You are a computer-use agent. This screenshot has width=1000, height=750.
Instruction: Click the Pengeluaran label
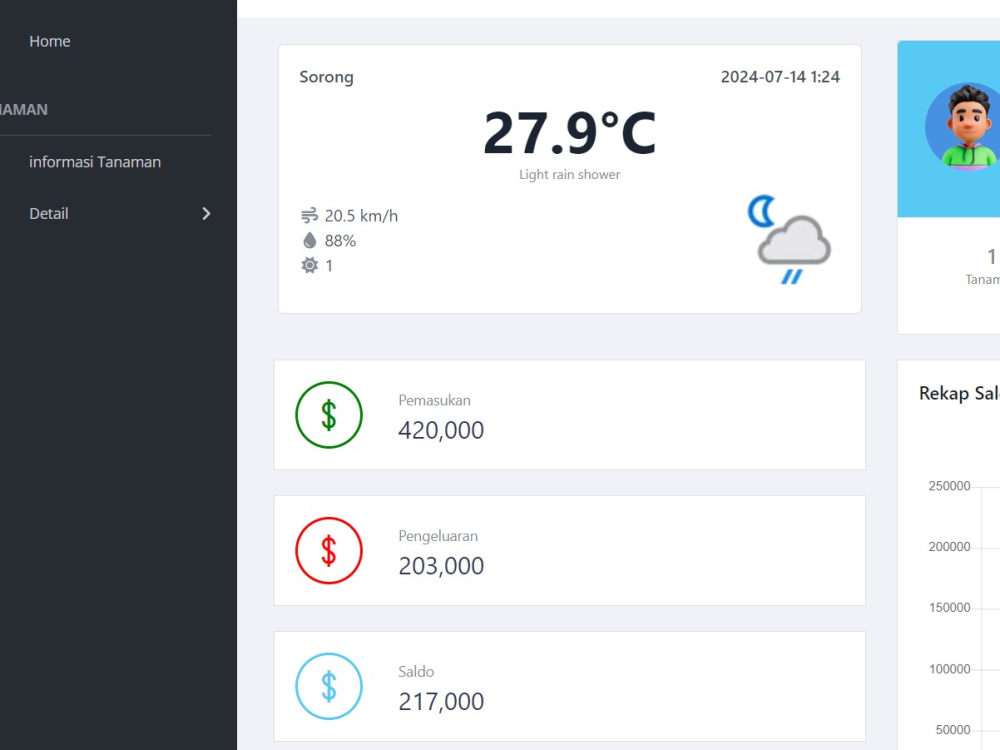(438, 536)
